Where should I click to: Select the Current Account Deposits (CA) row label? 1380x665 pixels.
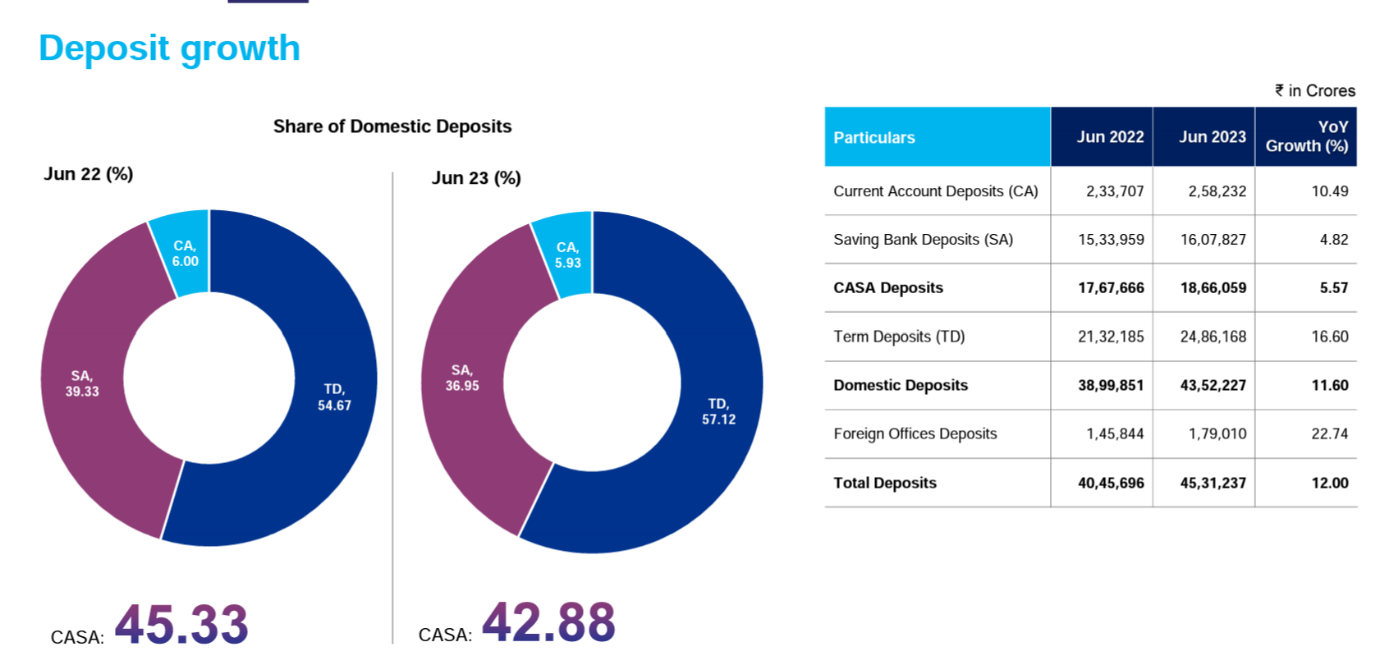pos(935,191)
